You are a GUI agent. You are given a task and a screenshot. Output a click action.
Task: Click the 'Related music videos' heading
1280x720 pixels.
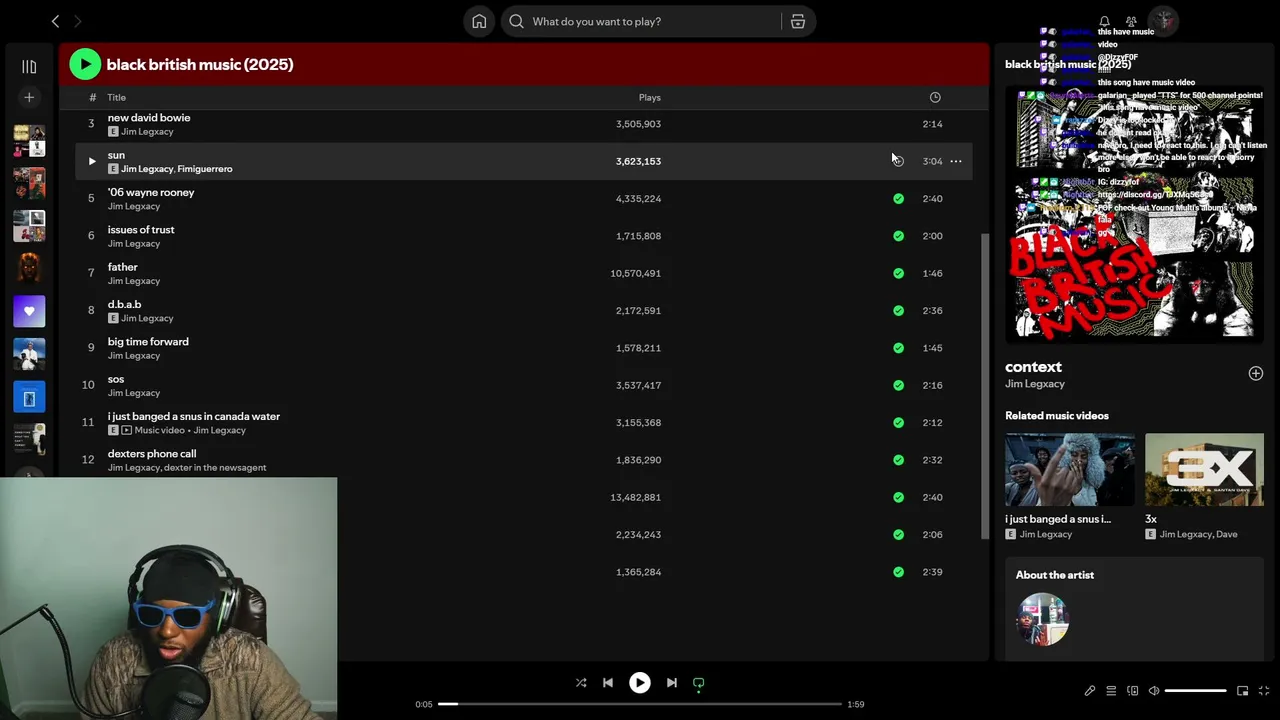(x=1057, y=416)
